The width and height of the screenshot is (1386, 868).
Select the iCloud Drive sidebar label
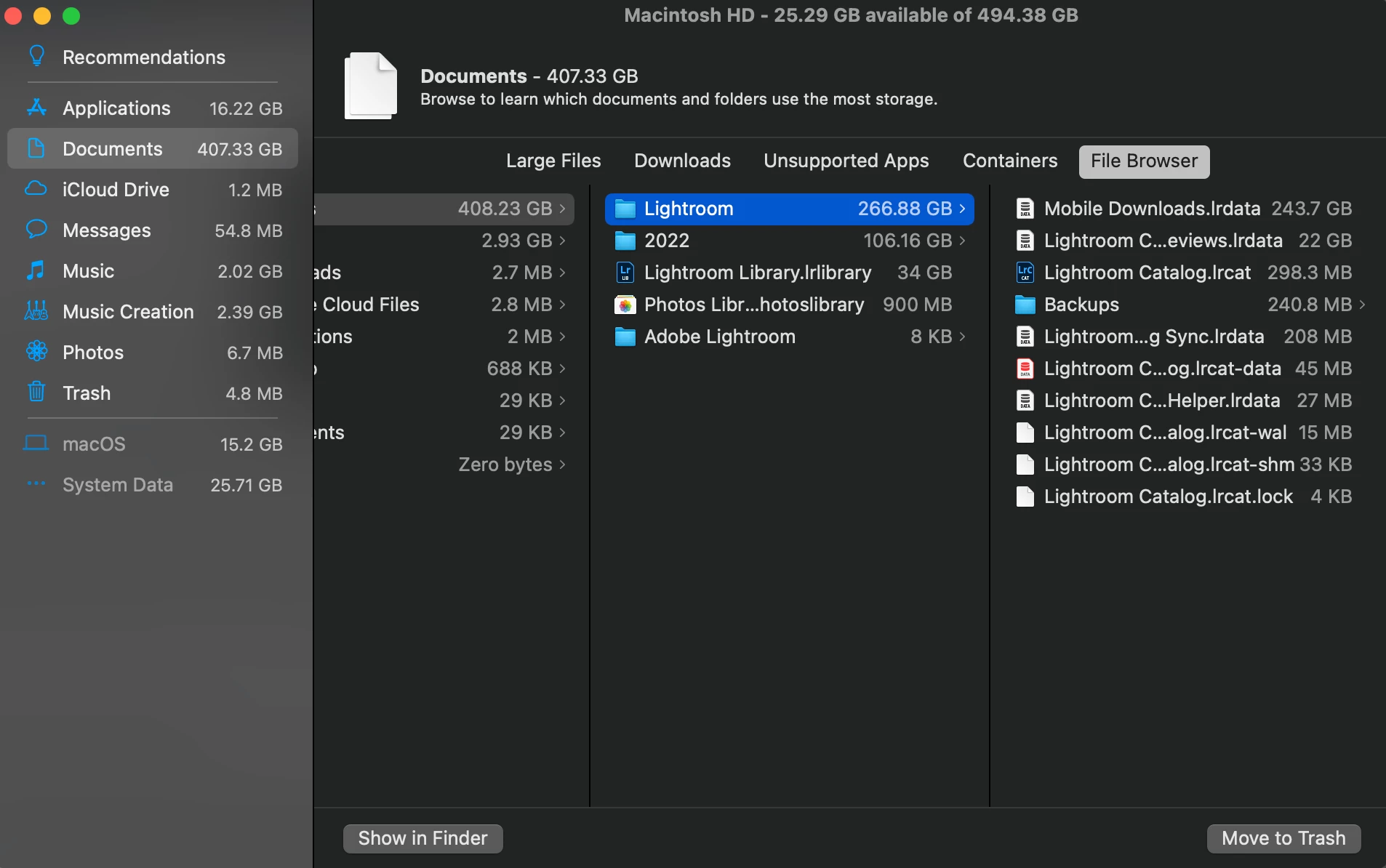click(116, 190)
